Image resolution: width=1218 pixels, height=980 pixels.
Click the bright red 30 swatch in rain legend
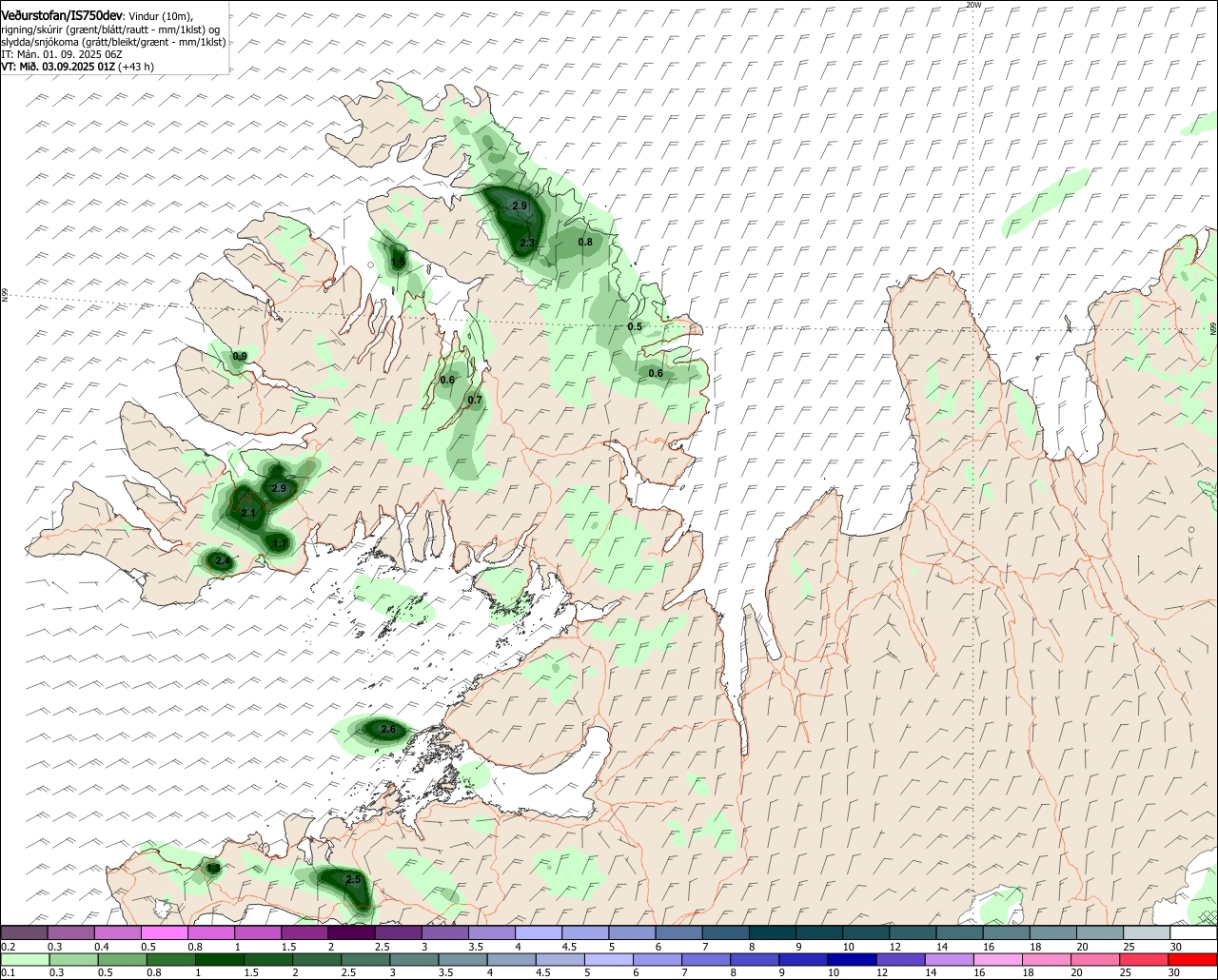[1194, 960]
